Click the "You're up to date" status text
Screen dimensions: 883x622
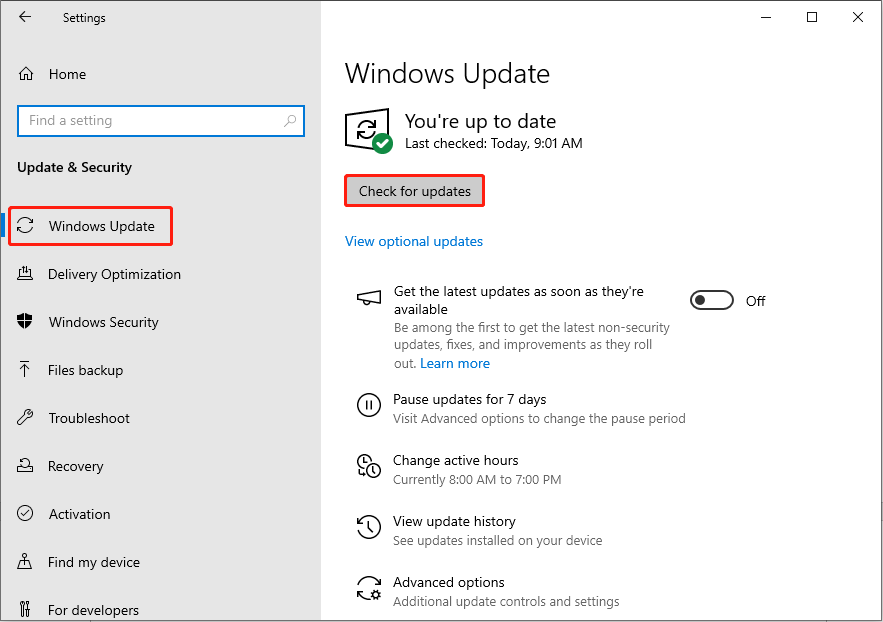click(480, 121)
